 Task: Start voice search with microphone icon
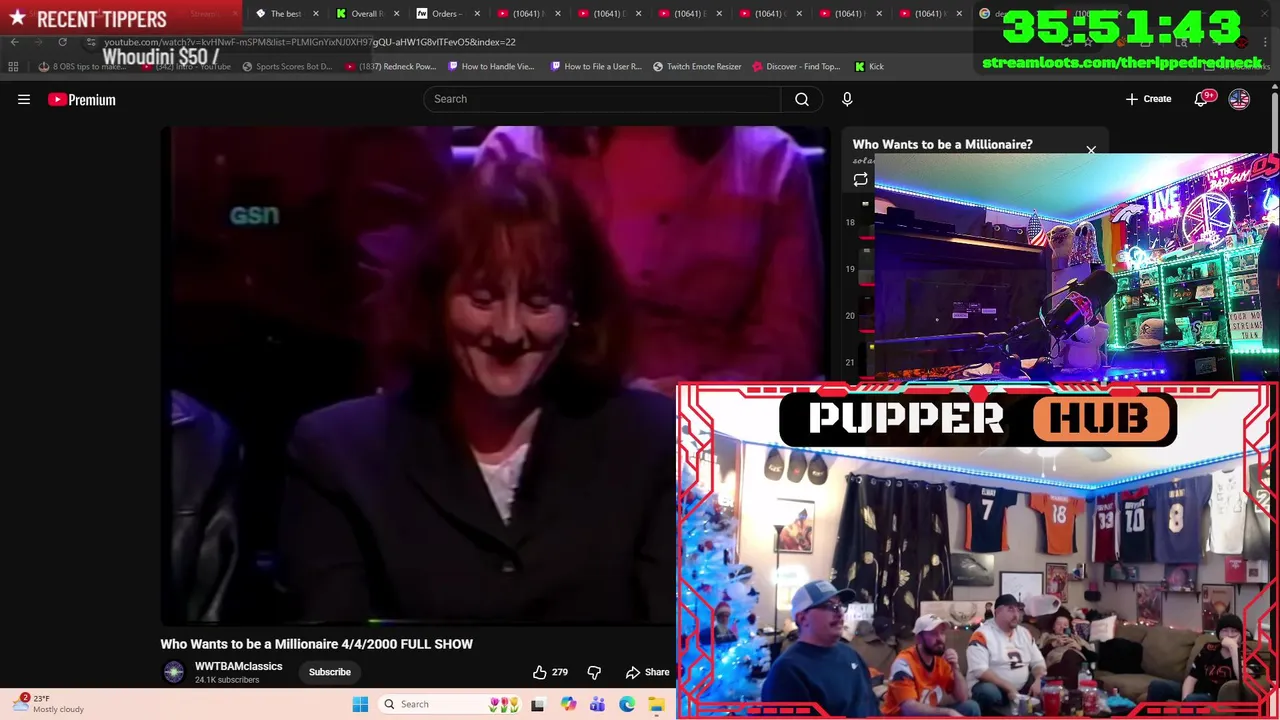coord(847,99)
